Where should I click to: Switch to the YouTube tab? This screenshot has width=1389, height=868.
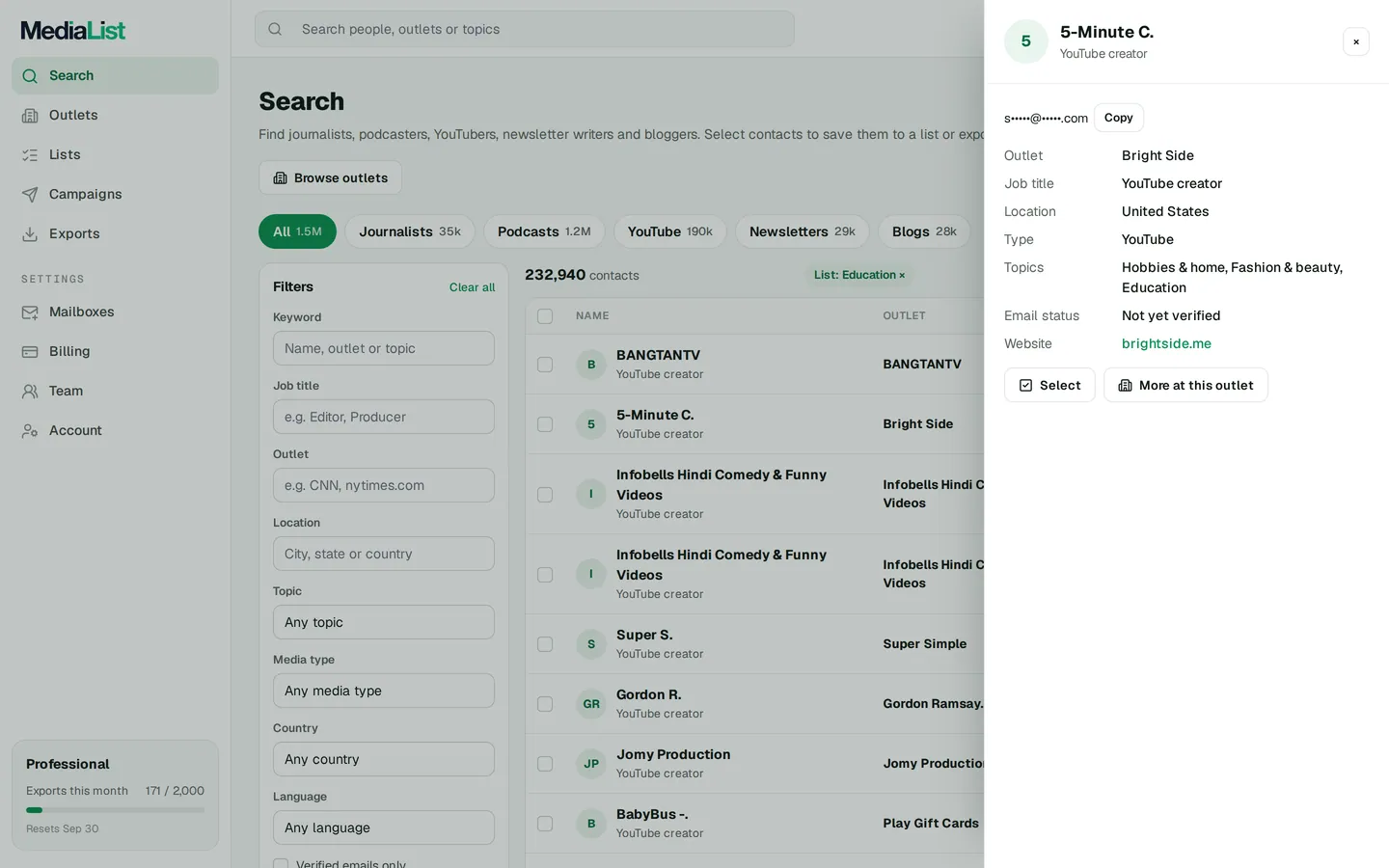click(670, 231)
